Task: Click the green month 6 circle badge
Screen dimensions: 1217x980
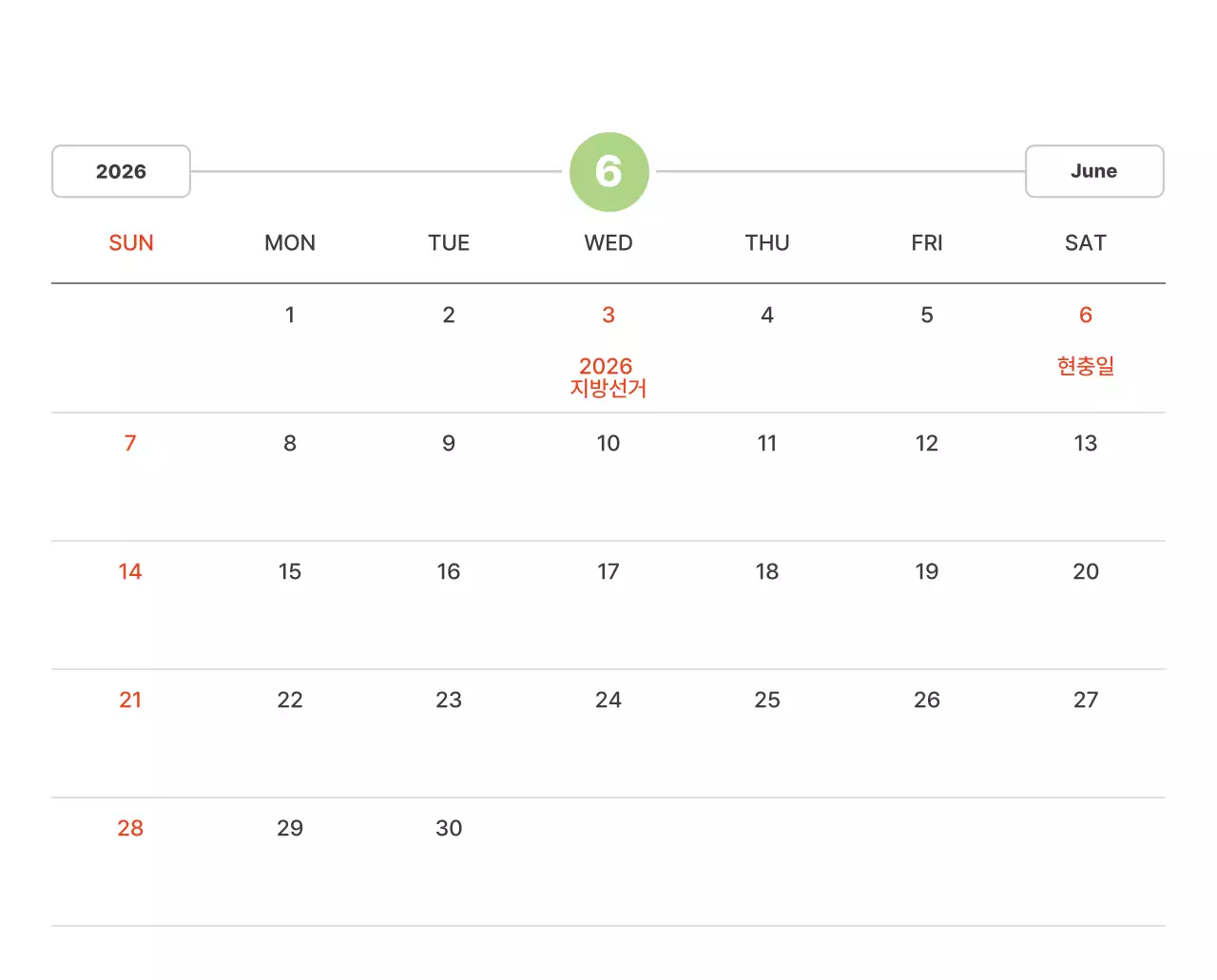Action: (608, 172)
